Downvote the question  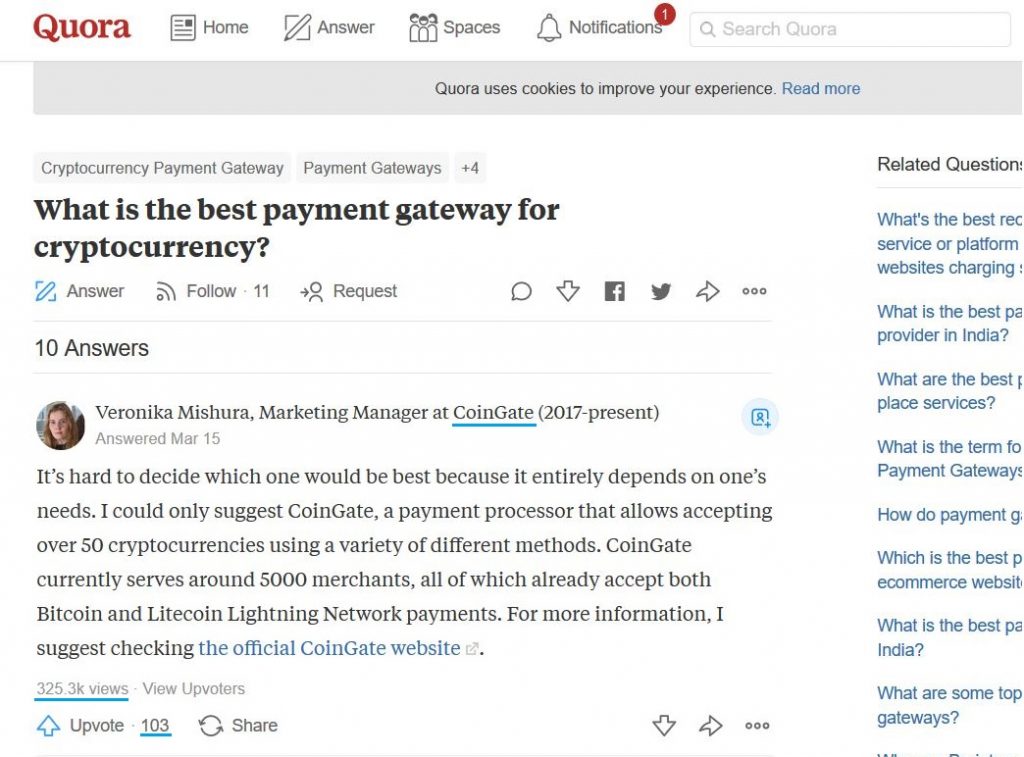coord(568,291)
